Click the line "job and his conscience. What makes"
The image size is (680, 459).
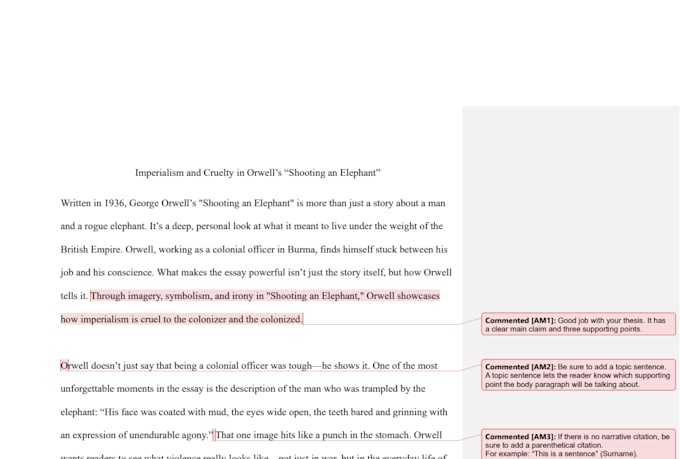coord(256,272)
